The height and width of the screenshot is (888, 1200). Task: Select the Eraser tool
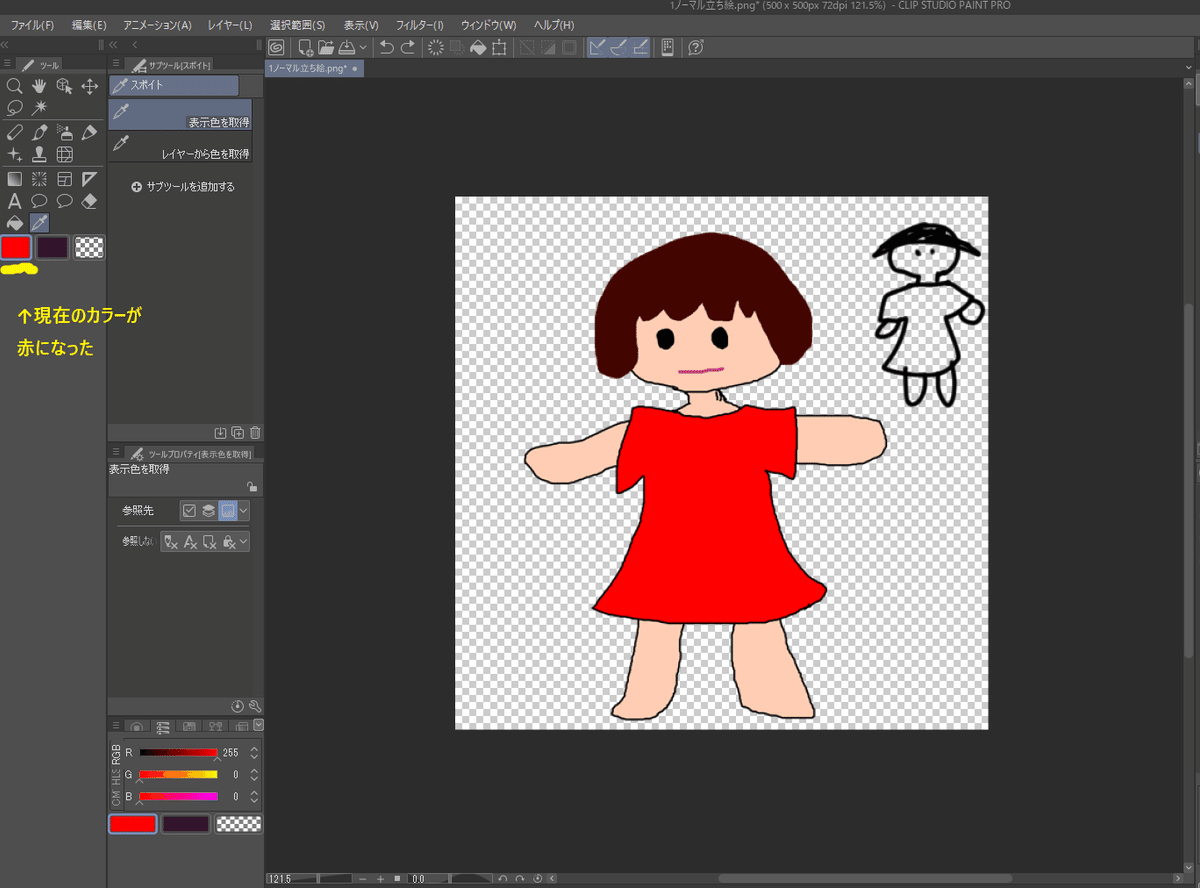[x=90, y=201]
